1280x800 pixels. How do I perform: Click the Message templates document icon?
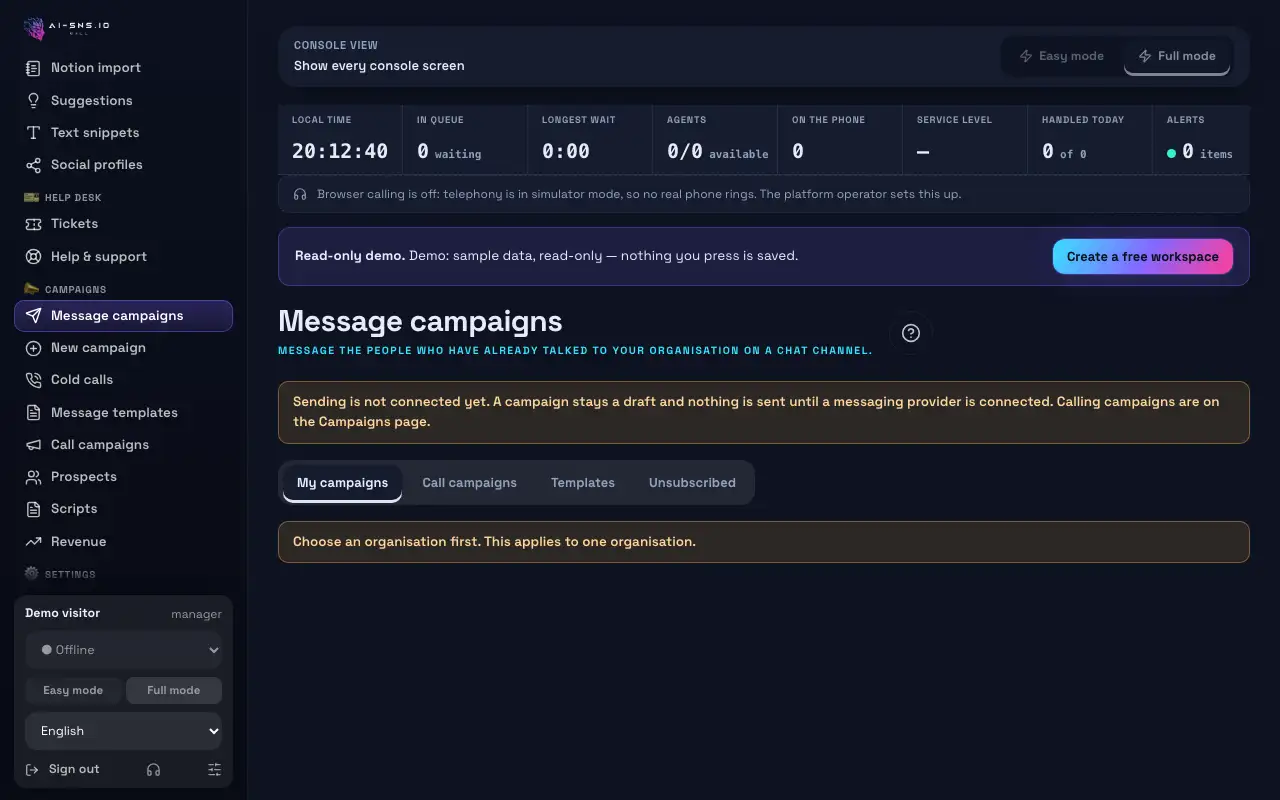coord(34,412)
